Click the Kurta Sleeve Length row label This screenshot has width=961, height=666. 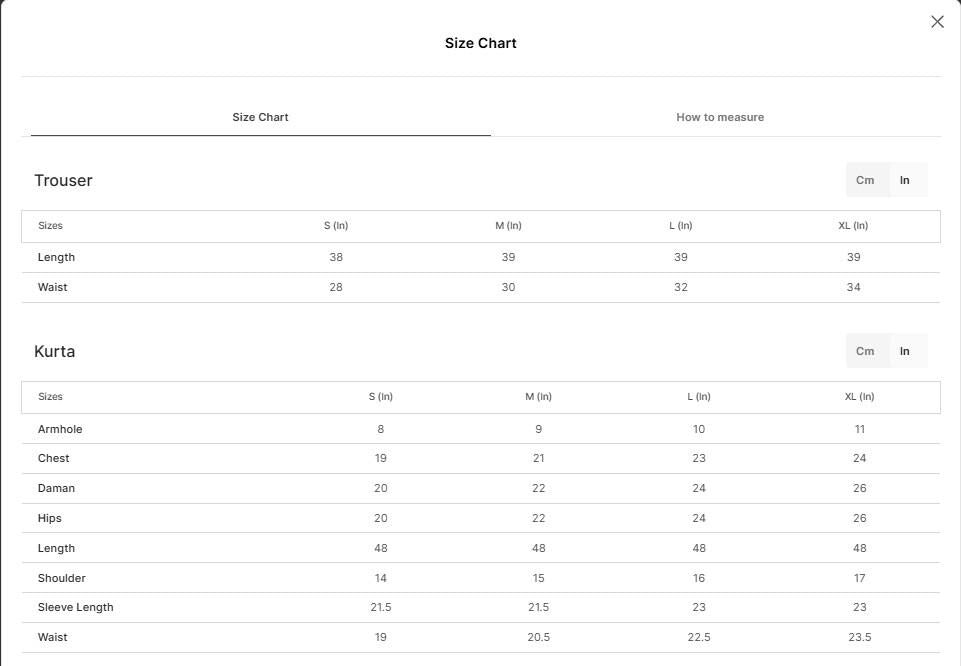pyautogui.click(x=75, y=607)
